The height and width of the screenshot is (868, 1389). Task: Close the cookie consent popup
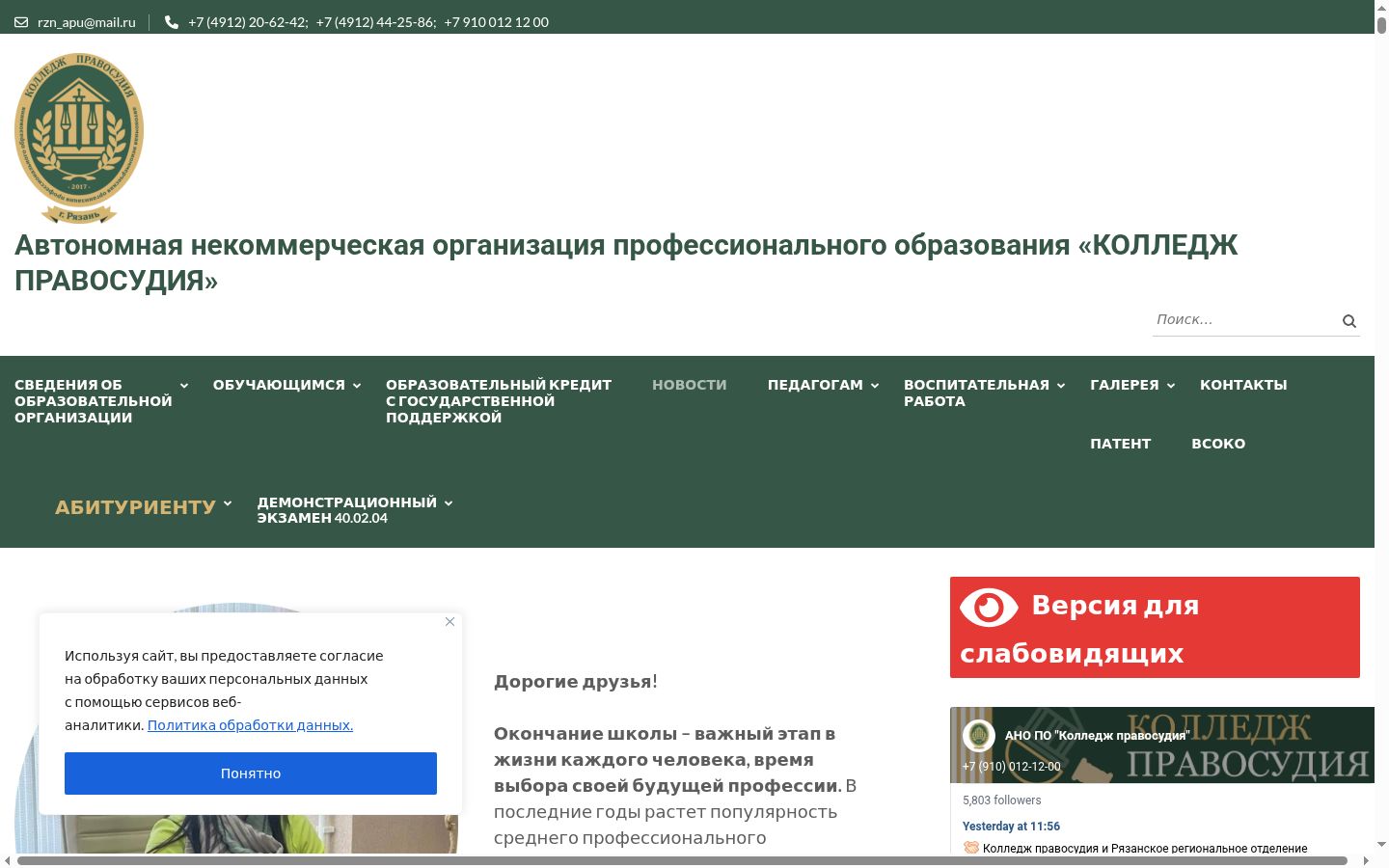point(449,622)
